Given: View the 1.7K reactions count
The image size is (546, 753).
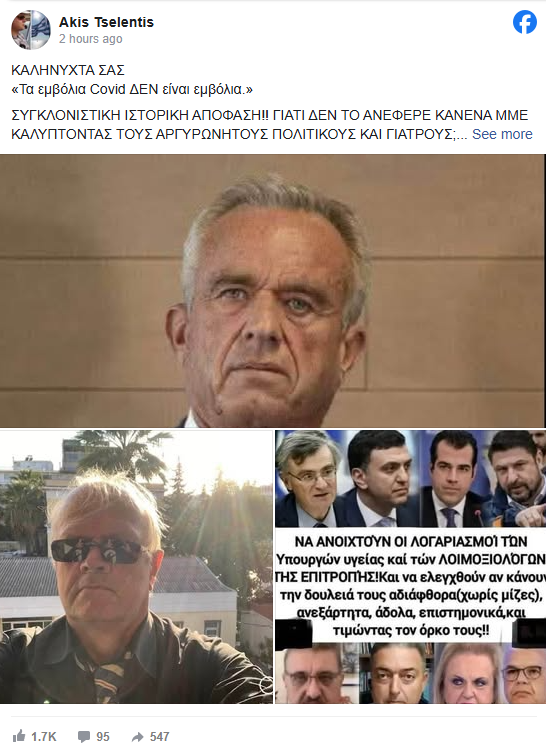Looking at the screenshot, I should click(44, 736).
